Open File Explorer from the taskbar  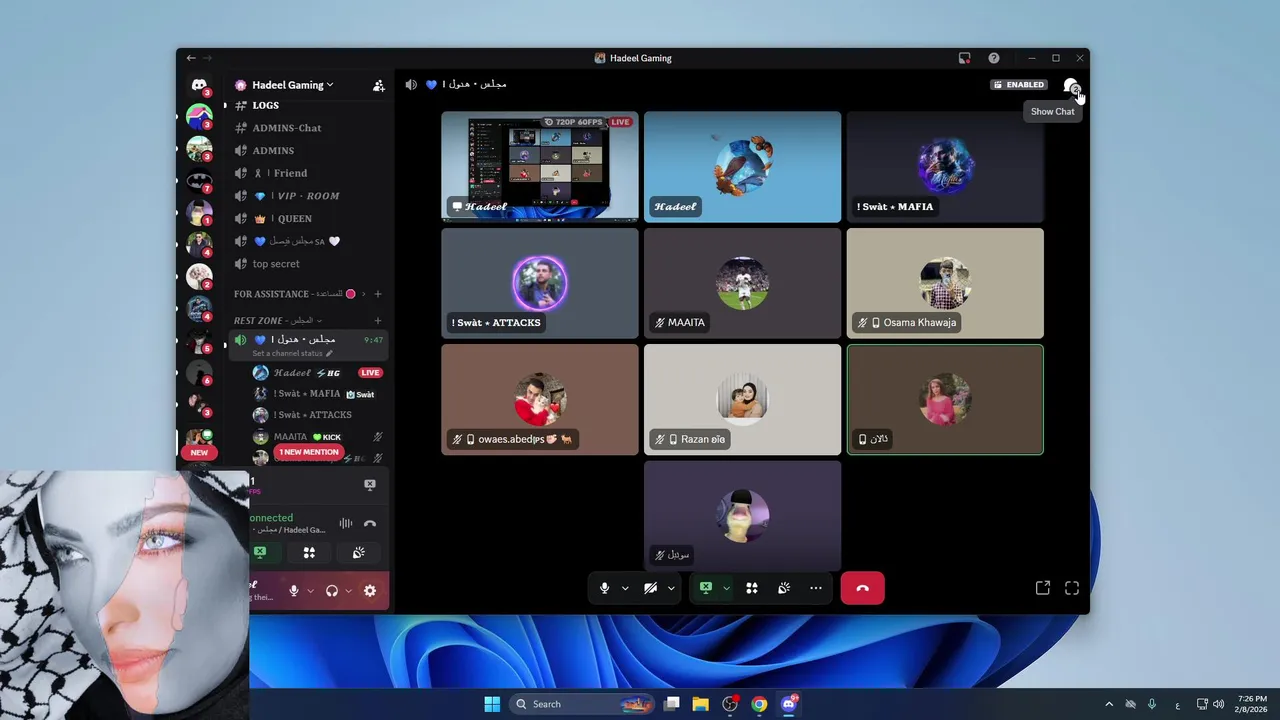click(x=700, y=704)
